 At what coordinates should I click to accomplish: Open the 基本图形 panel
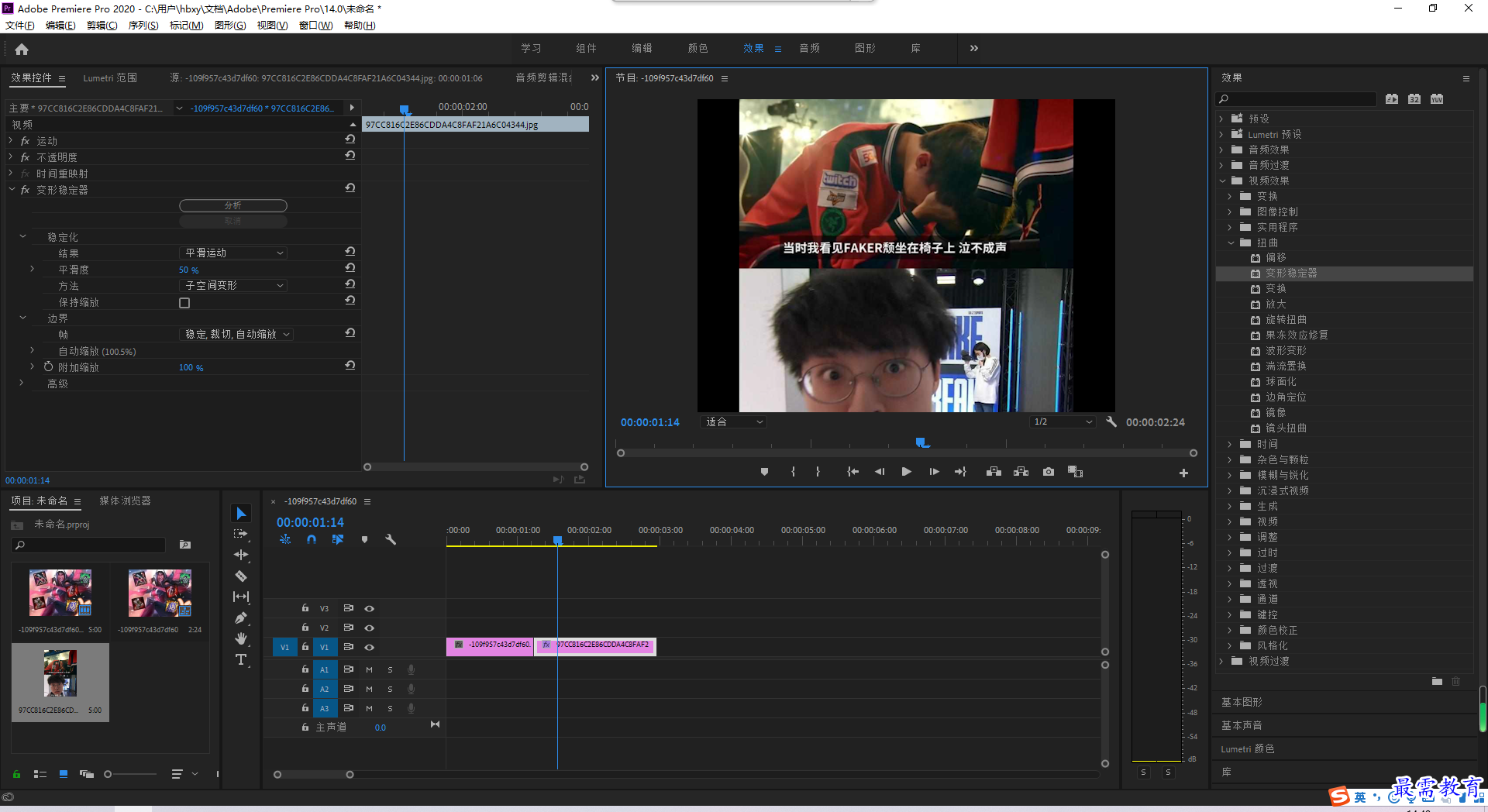tap(1242, 702)
